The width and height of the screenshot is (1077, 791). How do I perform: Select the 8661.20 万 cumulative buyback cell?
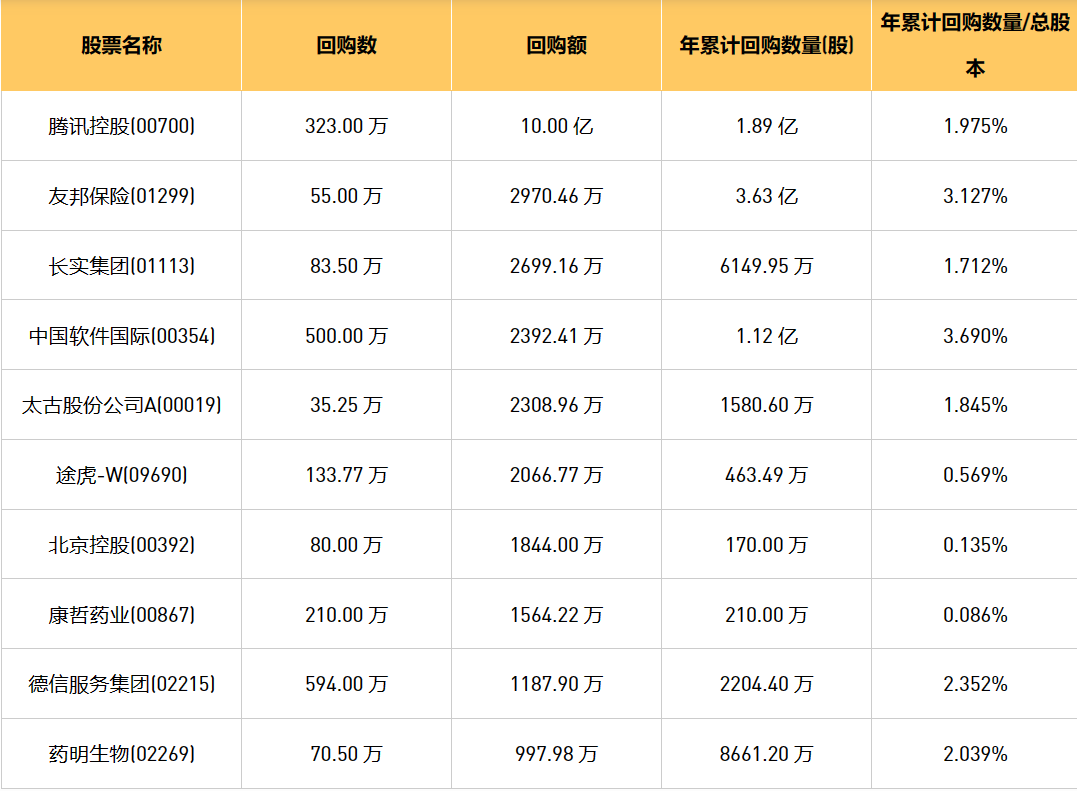[766, 754]
